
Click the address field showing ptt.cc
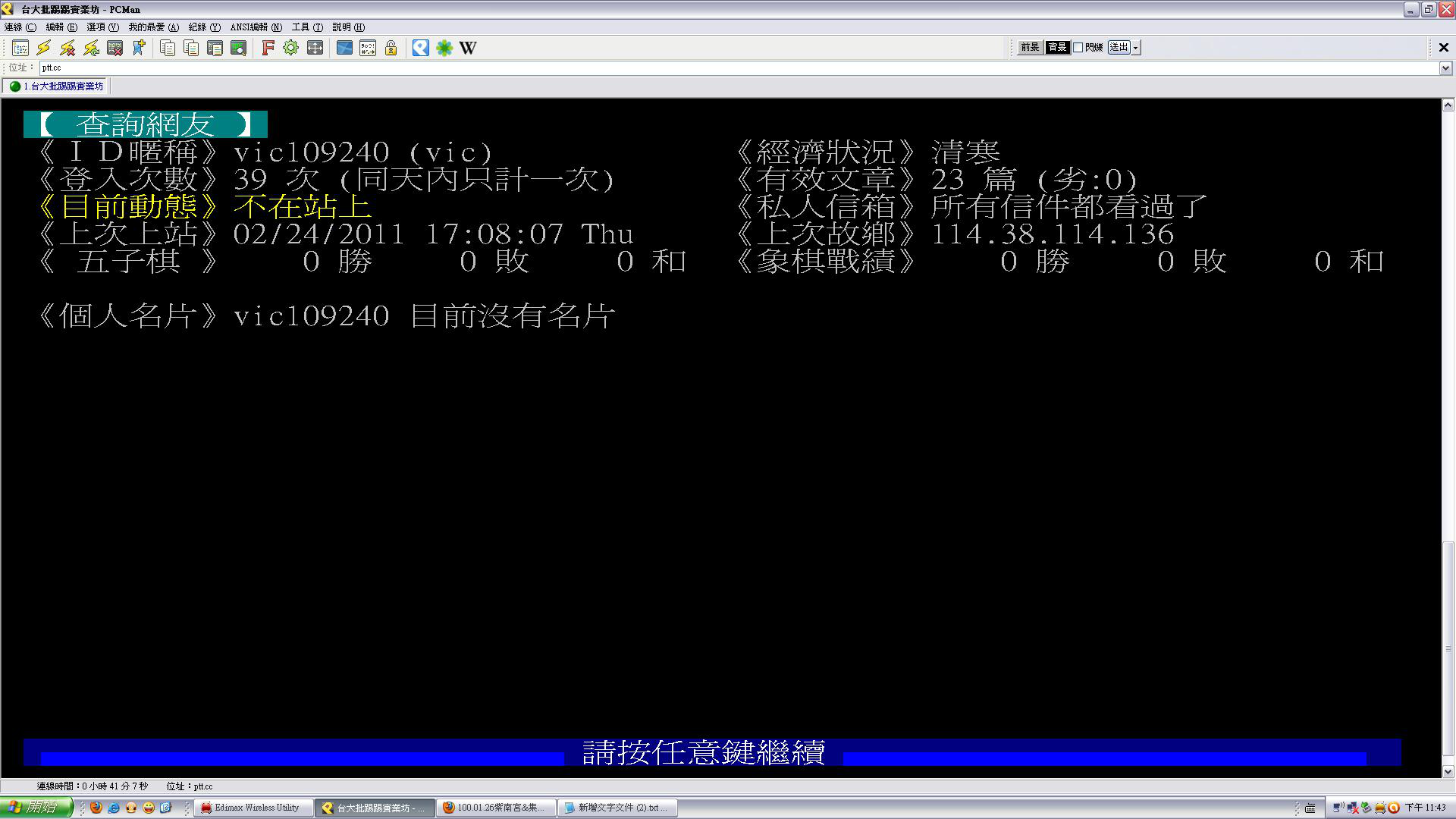pos(739,67)
